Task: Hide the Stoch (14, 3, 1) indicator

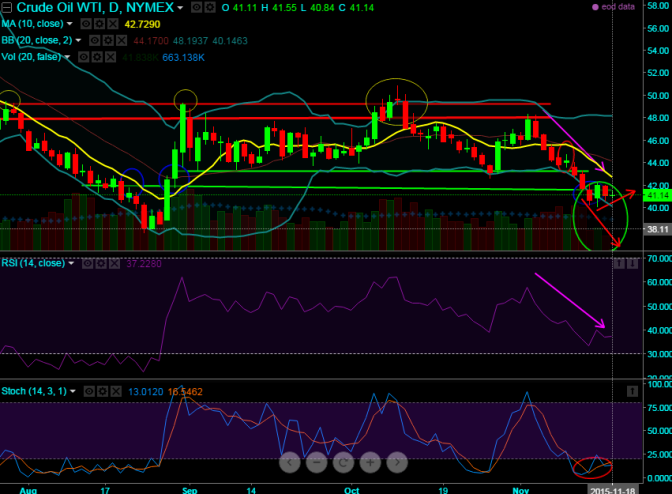Action: click(x=89, y=391)
